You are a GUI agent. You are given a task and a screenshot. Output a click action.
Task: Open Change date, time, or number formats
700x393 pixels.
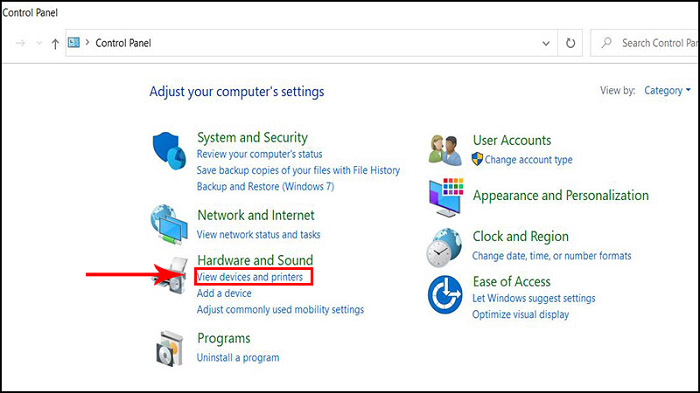tap(552, 256)
